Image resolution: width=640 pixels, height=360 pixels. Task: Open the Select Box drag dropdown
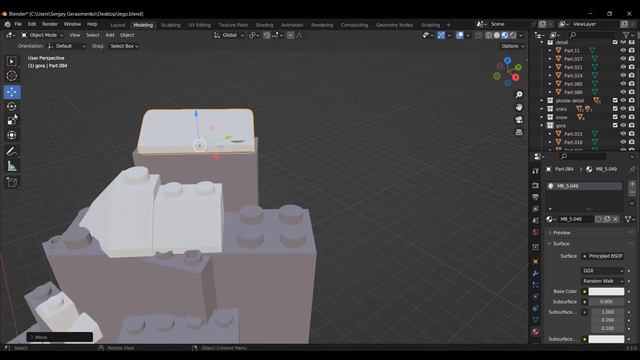[x=124, y=46]
